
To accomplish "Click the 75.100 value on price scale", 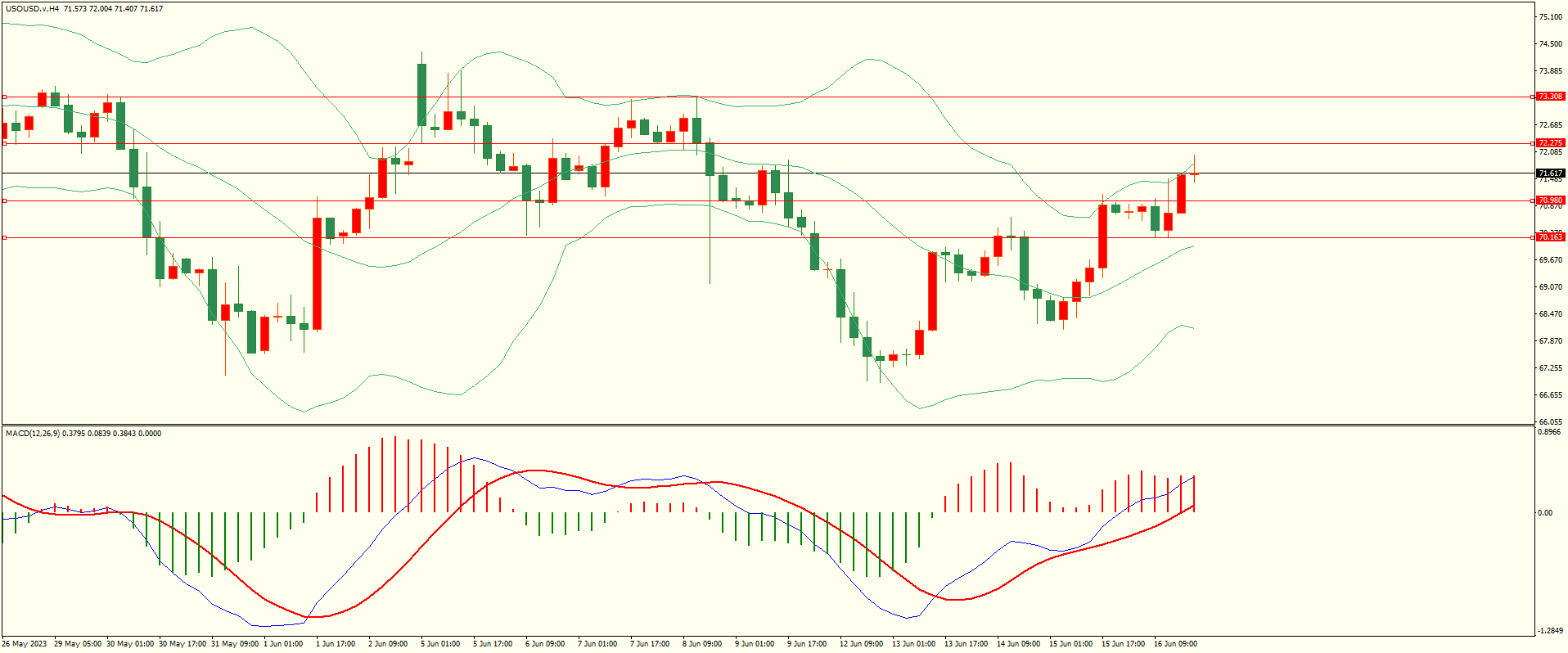I will click(1550, 17).
